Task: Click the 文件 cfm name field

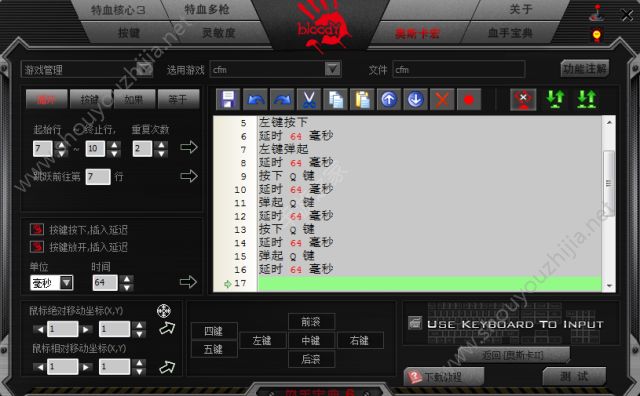Action: pos(458,69)
